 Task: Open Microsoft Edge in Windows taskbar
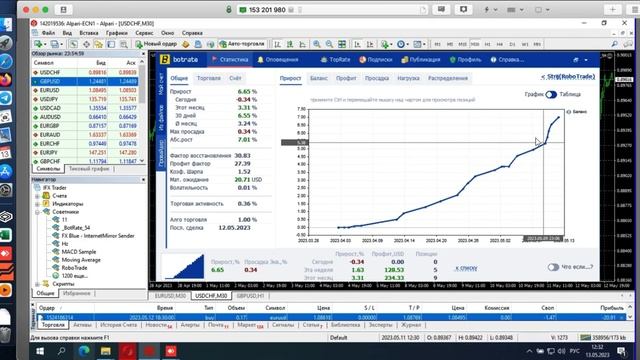pos(84,351)
